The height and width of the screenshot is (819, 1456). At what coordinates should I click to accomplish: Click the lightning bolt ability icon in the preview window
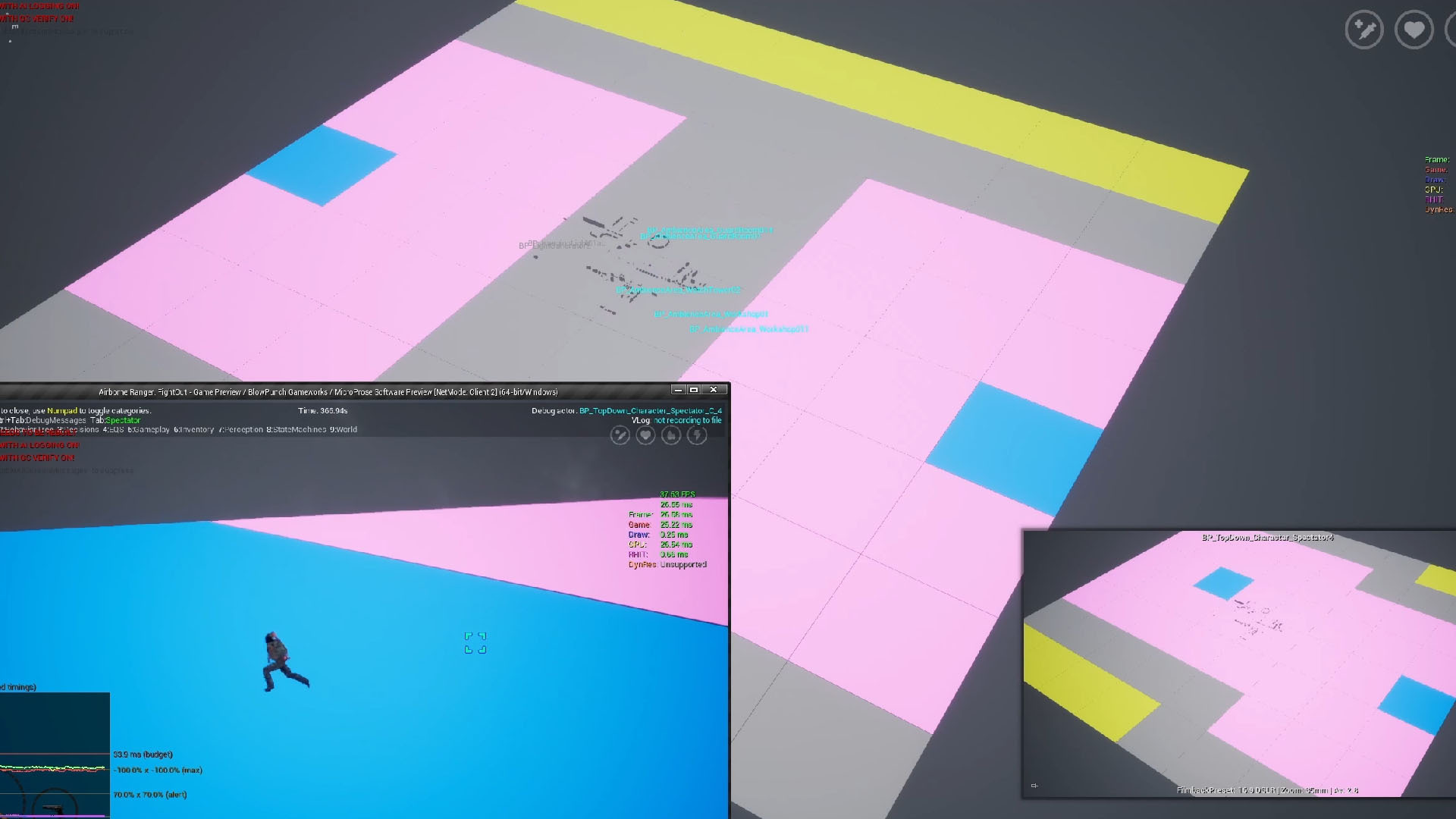point(697,435)
